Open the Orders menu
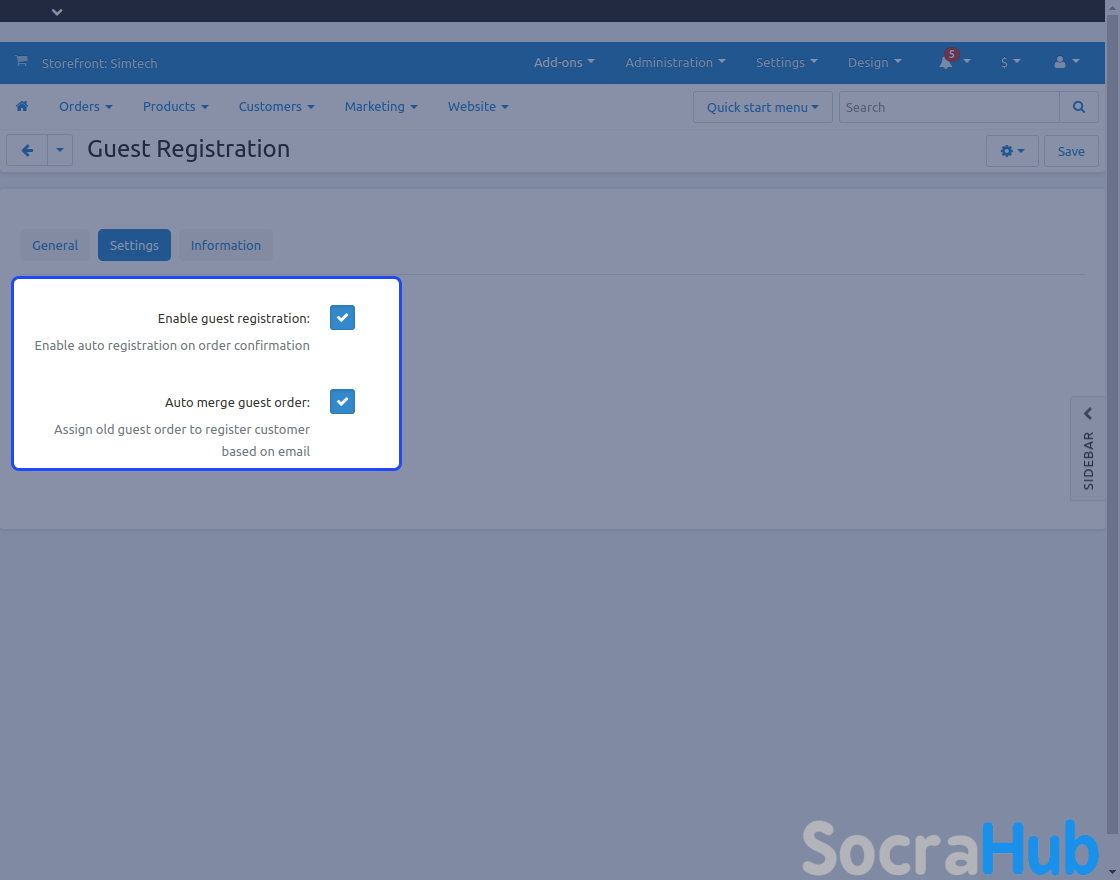Image resolution: width=1120 pixels, height=880 pixels. [x=86, y=106]
